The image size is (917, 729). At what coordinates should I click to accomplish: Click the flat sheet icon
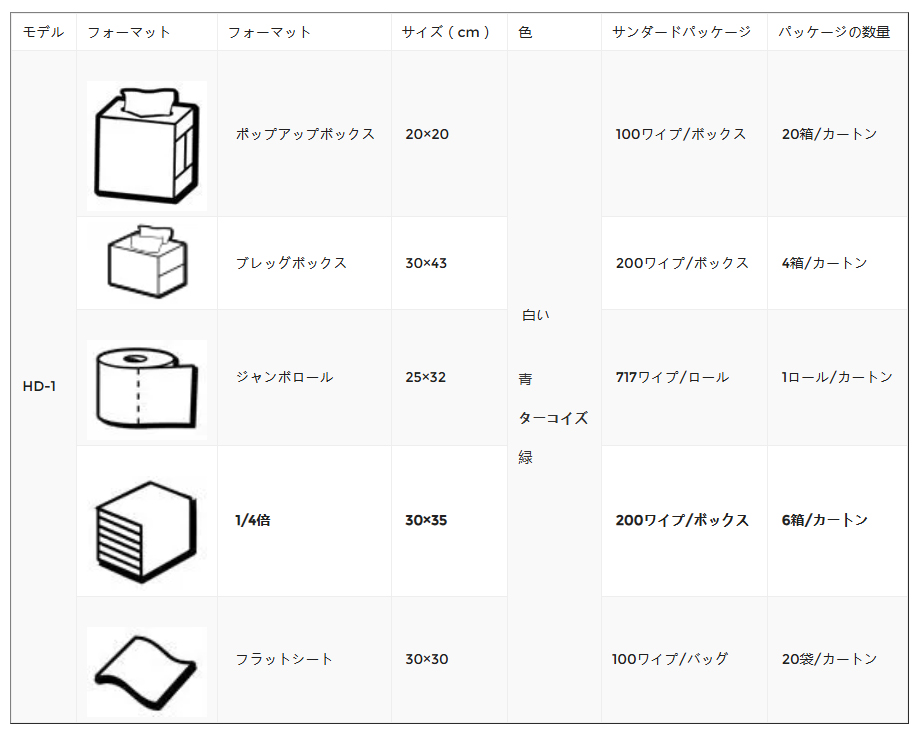pos(147,672)
